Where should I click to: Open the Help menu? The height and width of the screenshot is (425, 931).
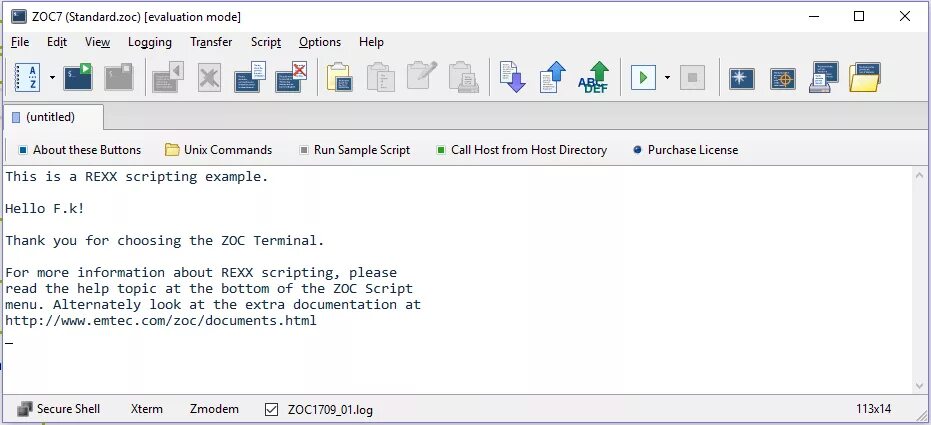click(x=371, y=42)
